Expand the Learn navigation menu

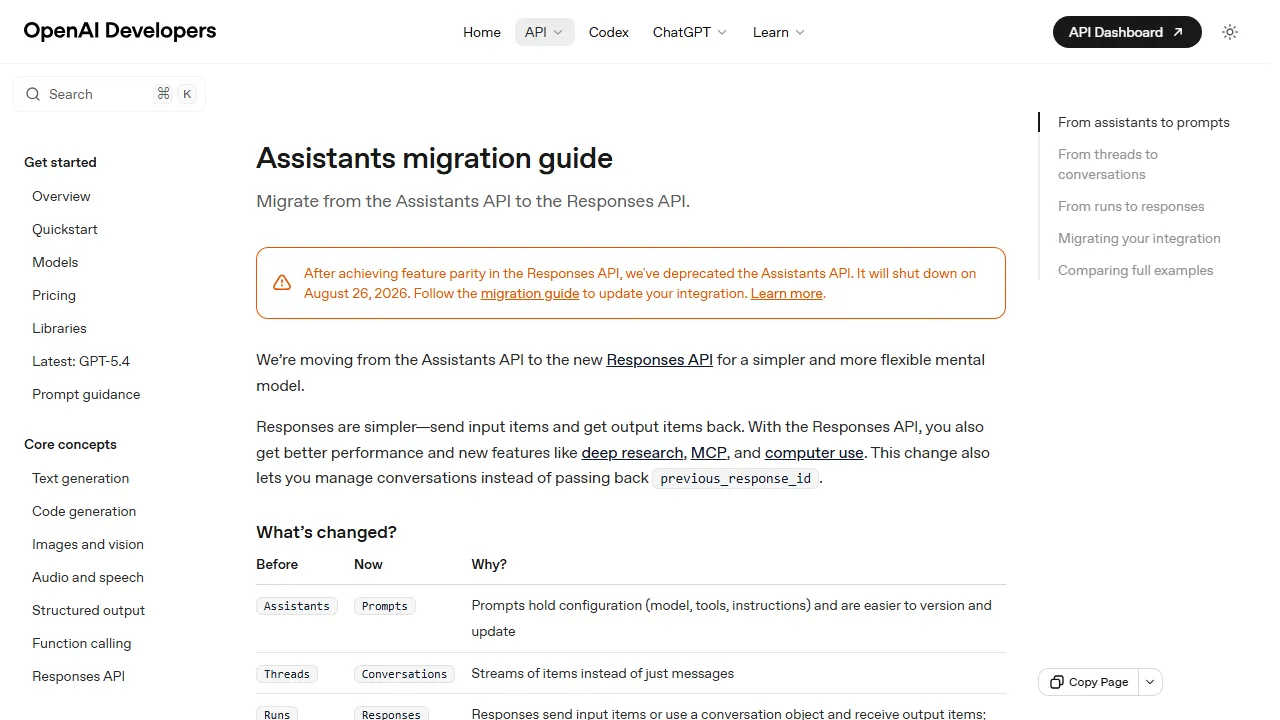tap(777, 32)
